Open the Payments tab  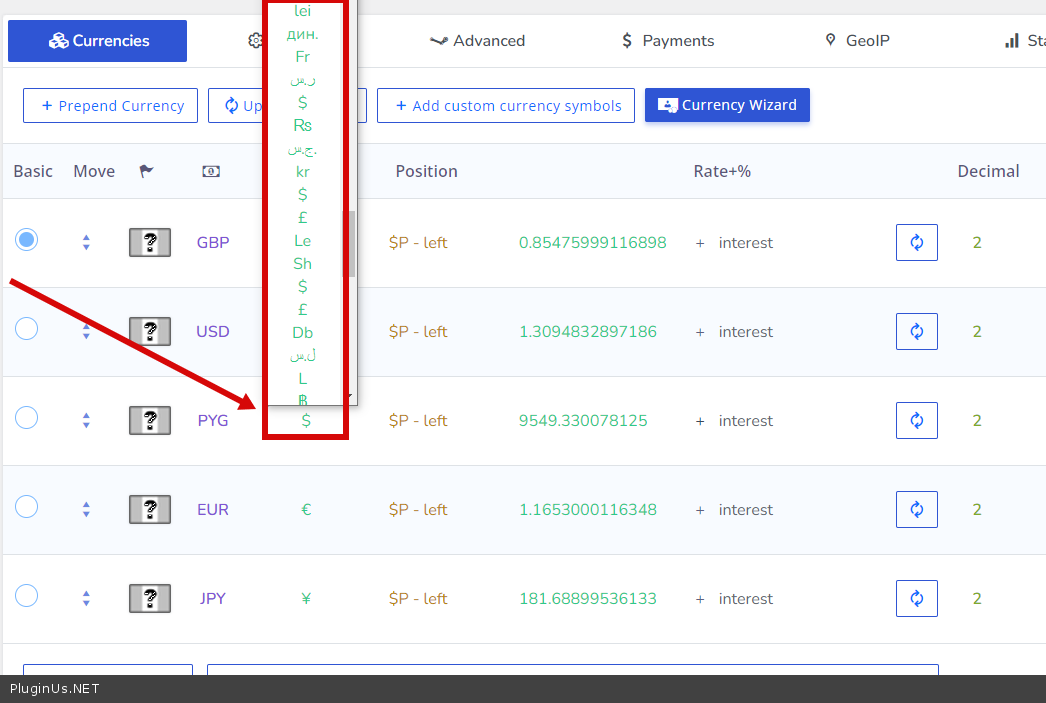click(x=667, y=41)
